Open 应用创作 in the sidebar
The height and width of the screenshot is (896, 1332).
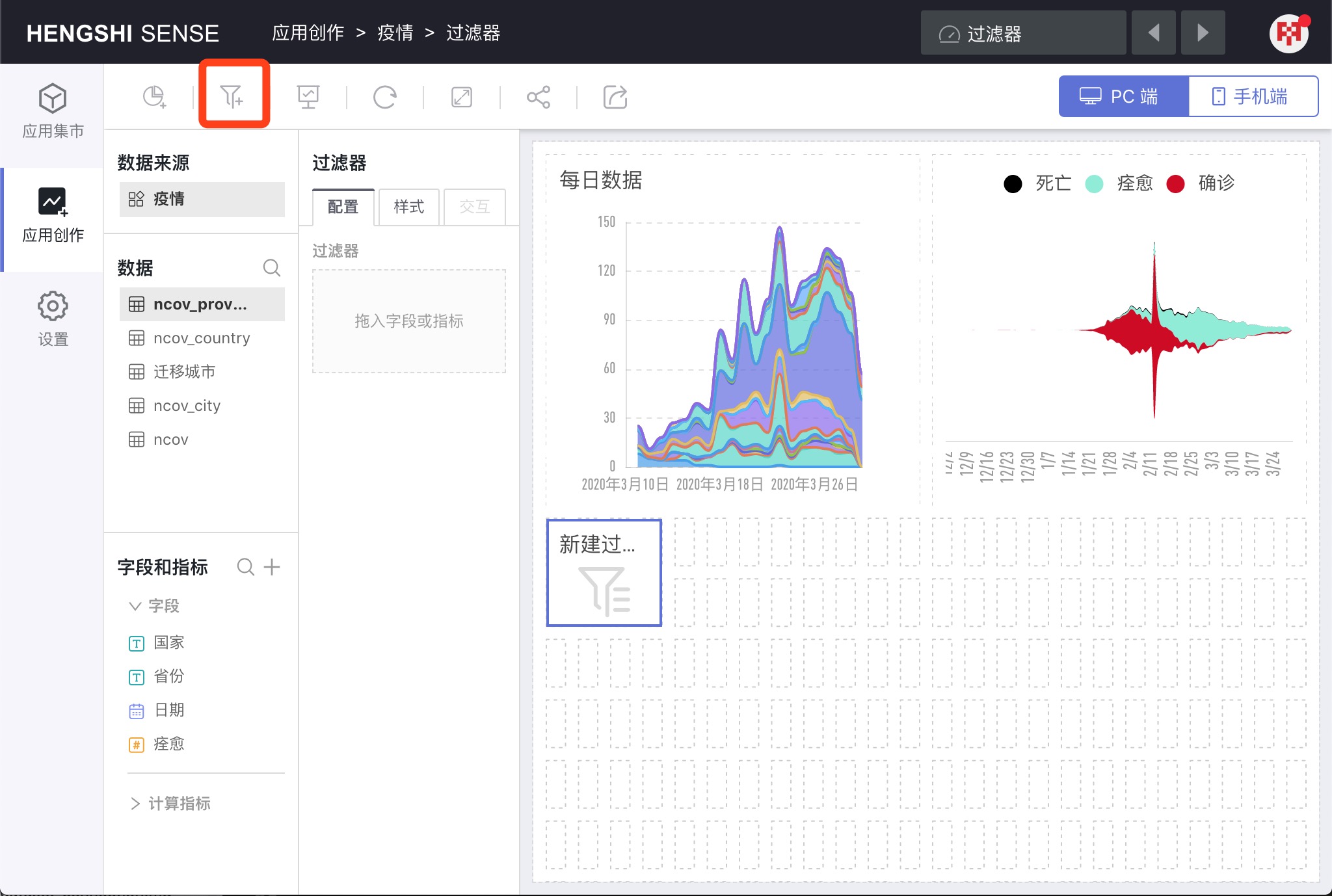pos(53,215)
